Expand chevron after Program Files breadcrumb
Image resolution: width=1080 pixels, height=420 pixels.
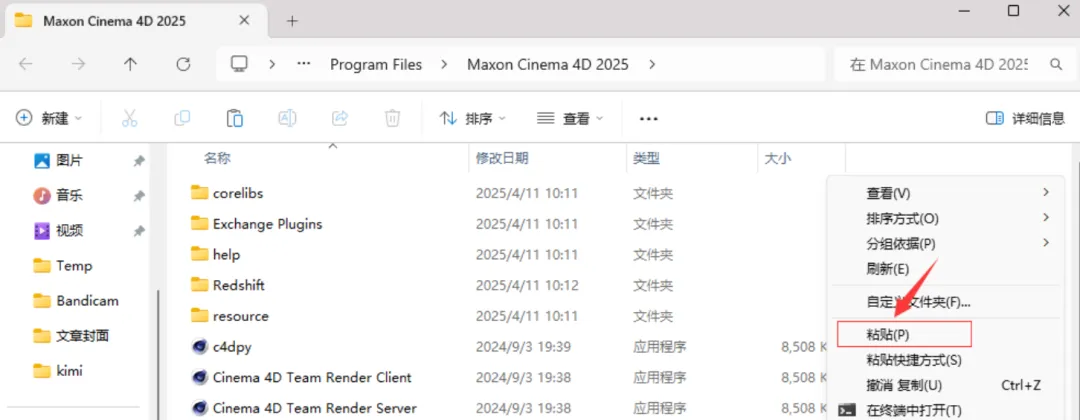tap(444, 64)
